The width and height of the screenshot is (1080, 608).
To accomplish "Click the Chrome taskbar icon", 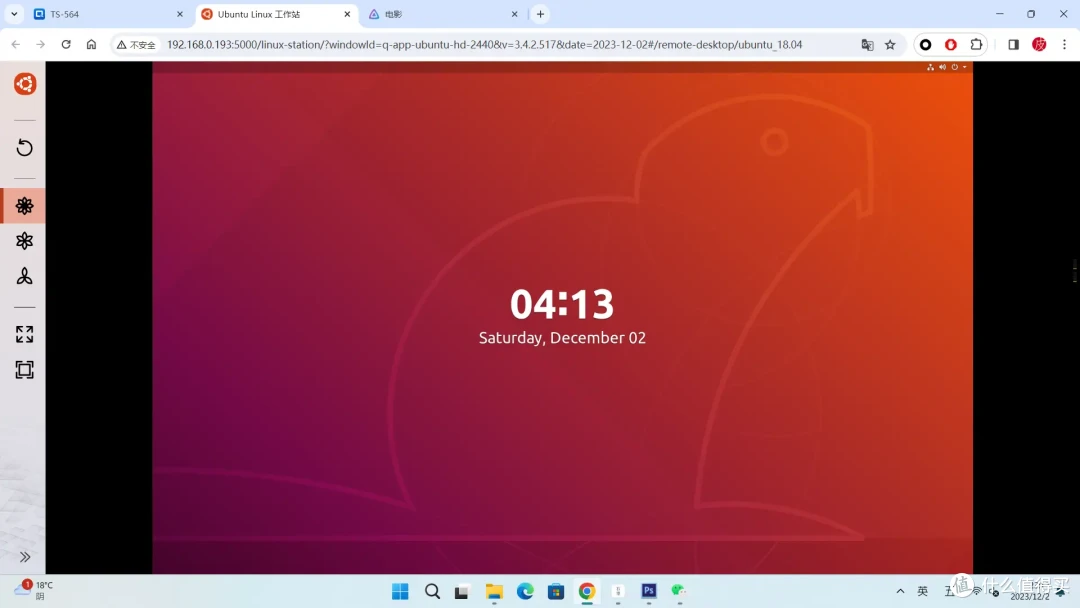I will click(587, 591).
